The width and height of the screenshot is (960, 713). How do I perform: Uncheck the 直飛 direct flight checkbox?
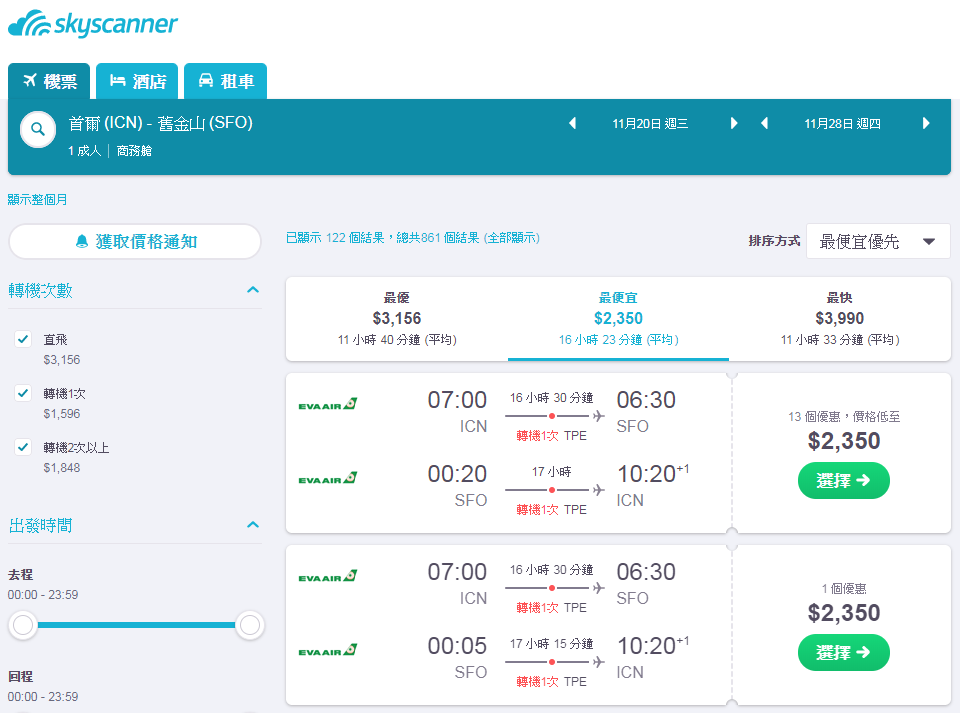point(23,339)
